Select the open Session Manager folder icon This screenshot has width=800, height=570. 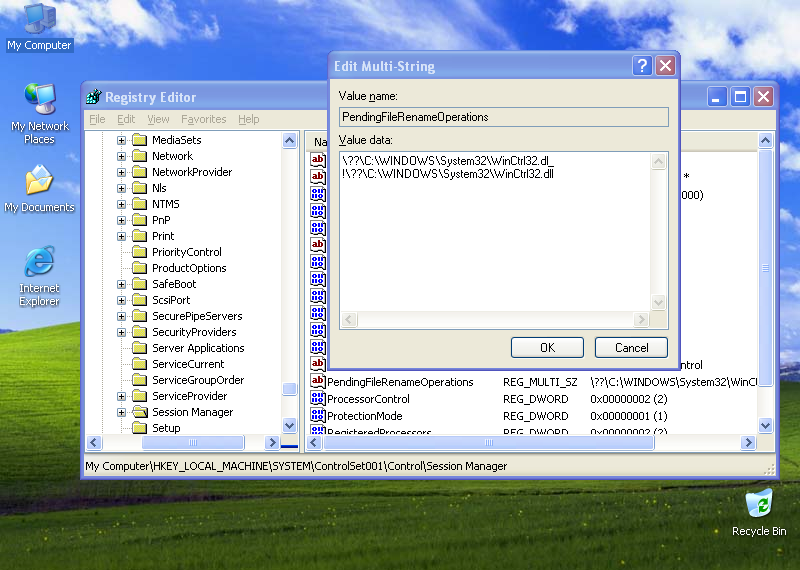pyautogui.click(x=140, y=412)
